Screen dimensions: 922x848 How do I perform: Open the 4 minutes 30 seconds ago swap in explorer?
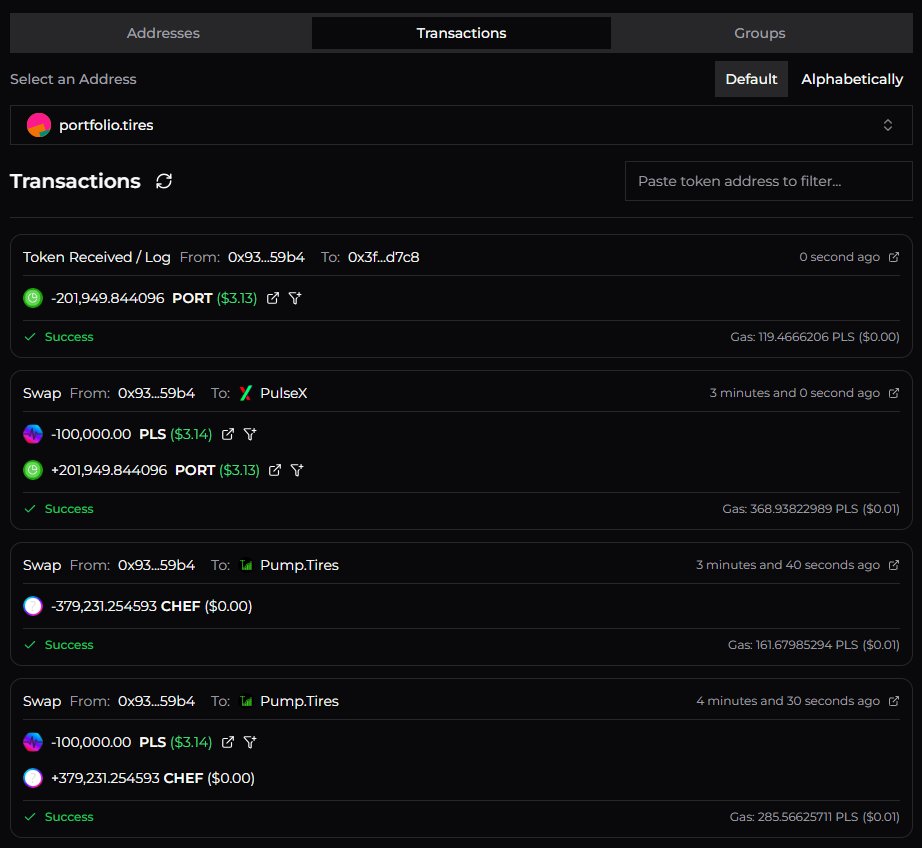(894, 701)
